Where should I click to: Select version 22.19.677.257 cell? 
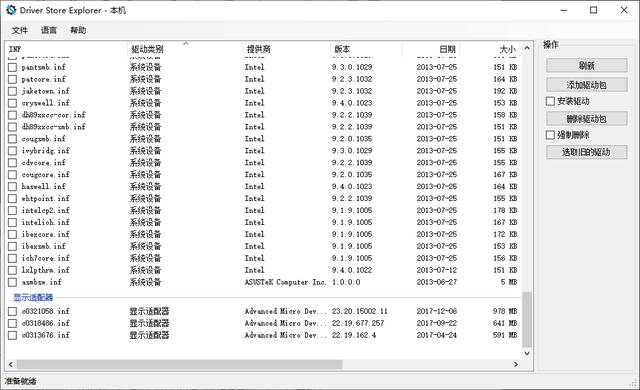[x=358, y=323]
